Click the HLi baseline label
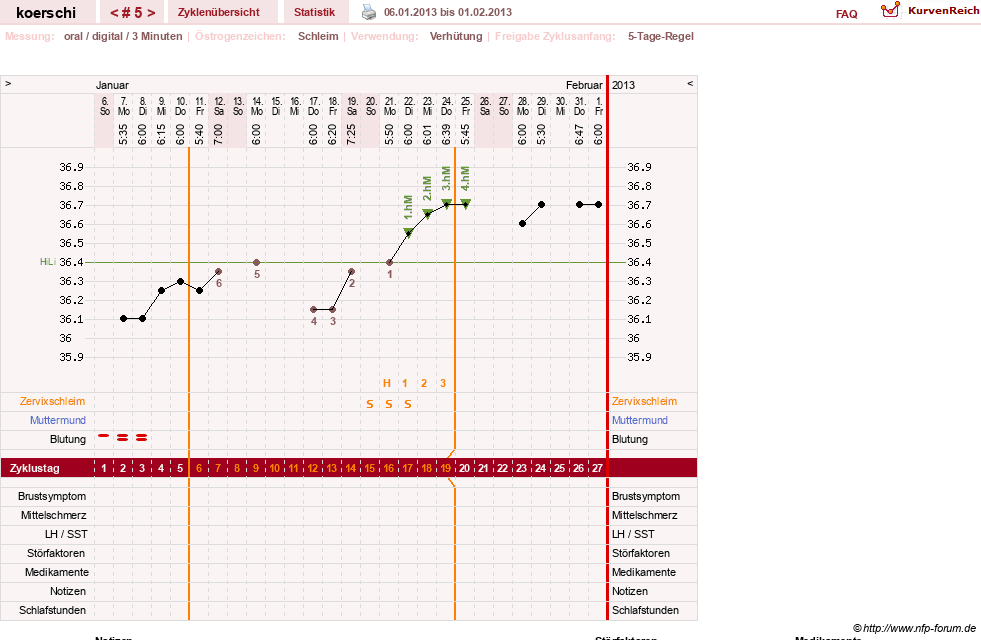The image size is (981, 640). pos(48,262)
